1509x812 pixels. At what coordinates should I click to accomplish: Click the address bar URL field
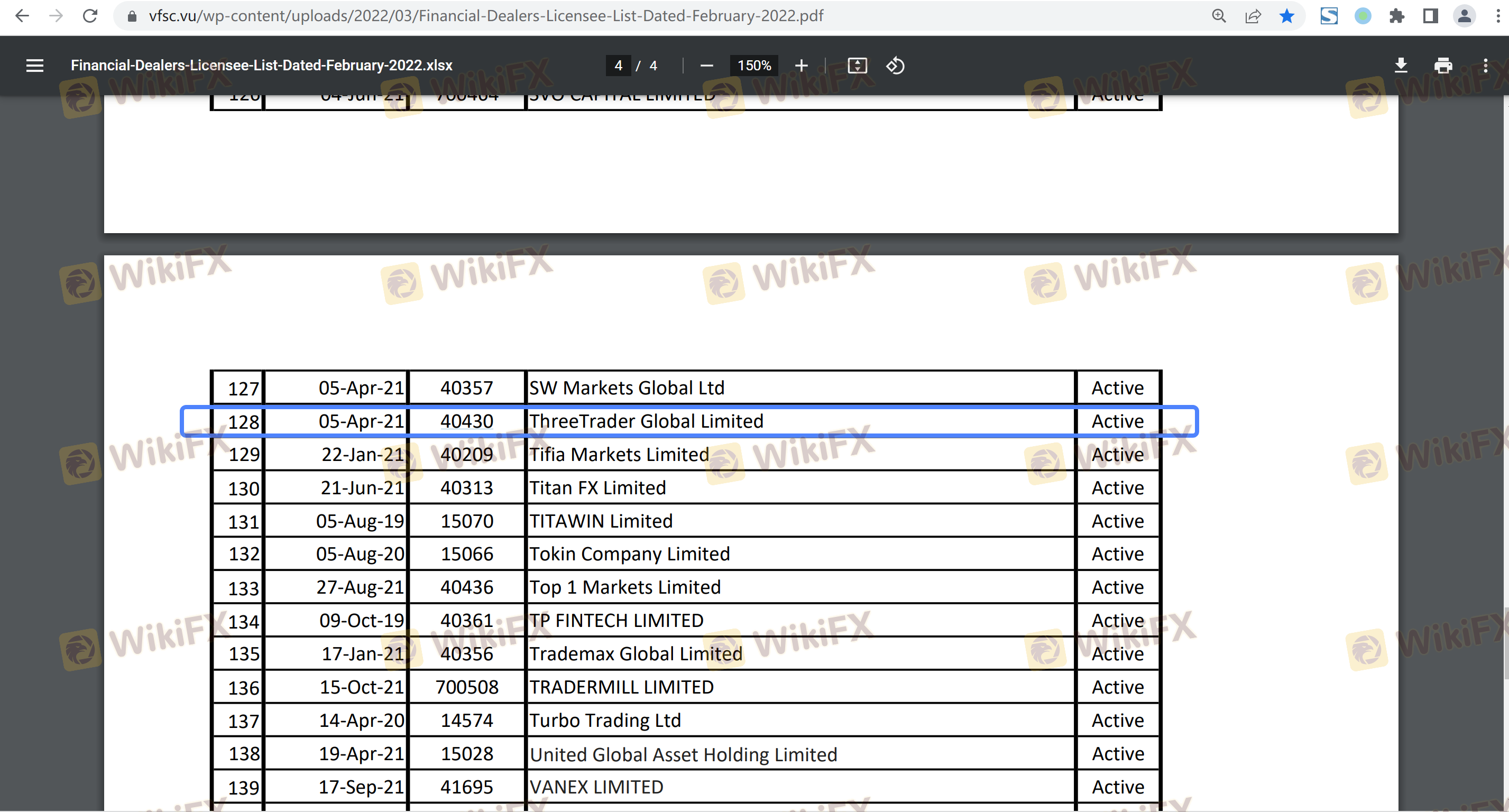click(486, 16)
